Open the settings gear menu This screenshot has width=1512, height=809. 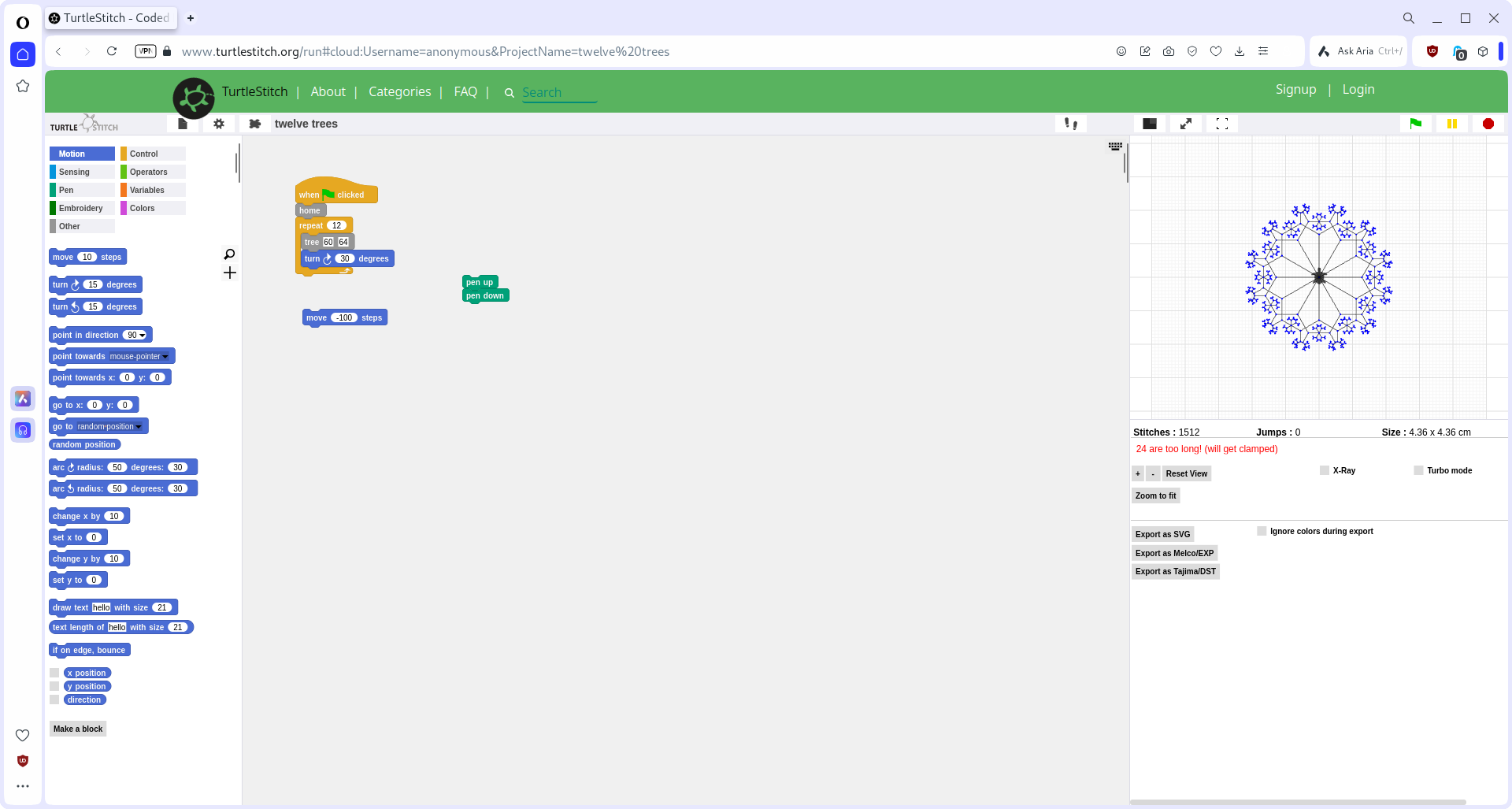click(219, 124)
